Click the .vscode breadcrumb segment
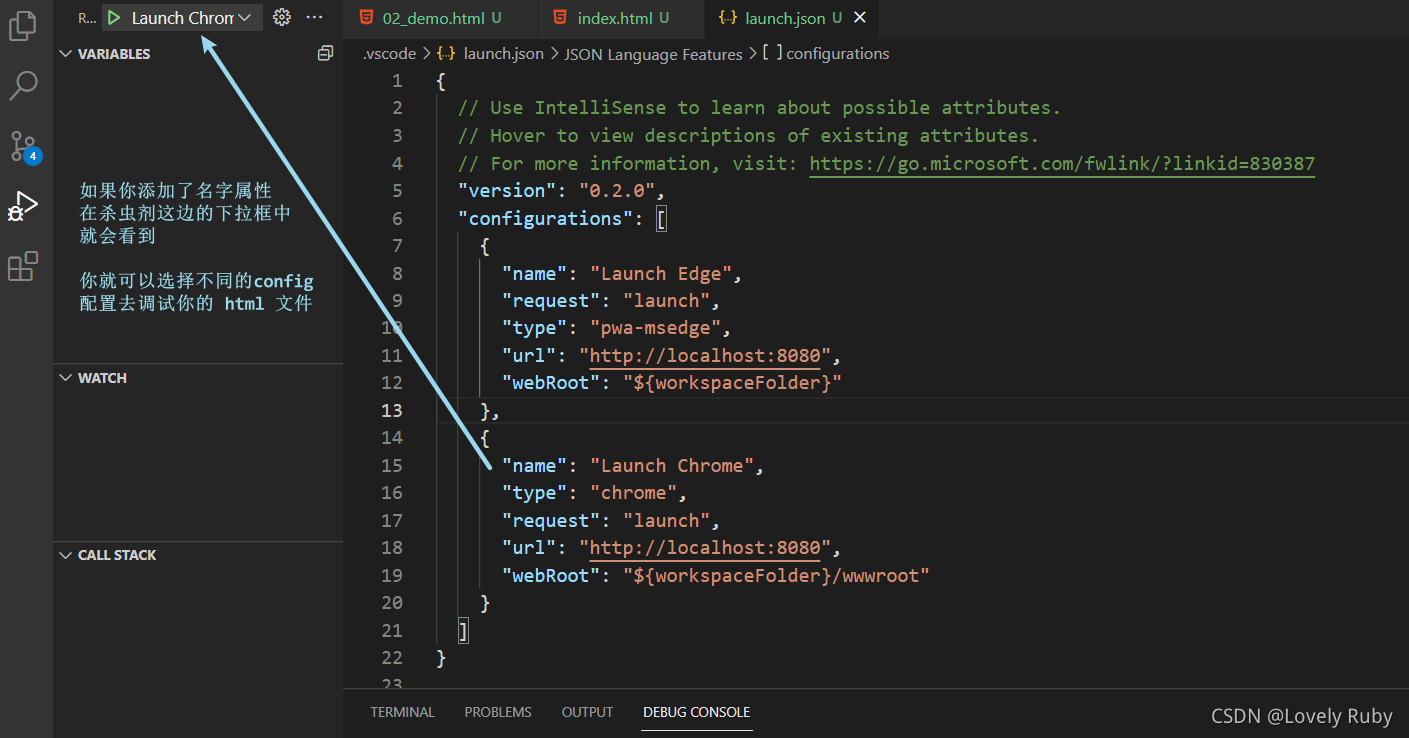This screenshot has height=738, width=1409. coord(389,54)
